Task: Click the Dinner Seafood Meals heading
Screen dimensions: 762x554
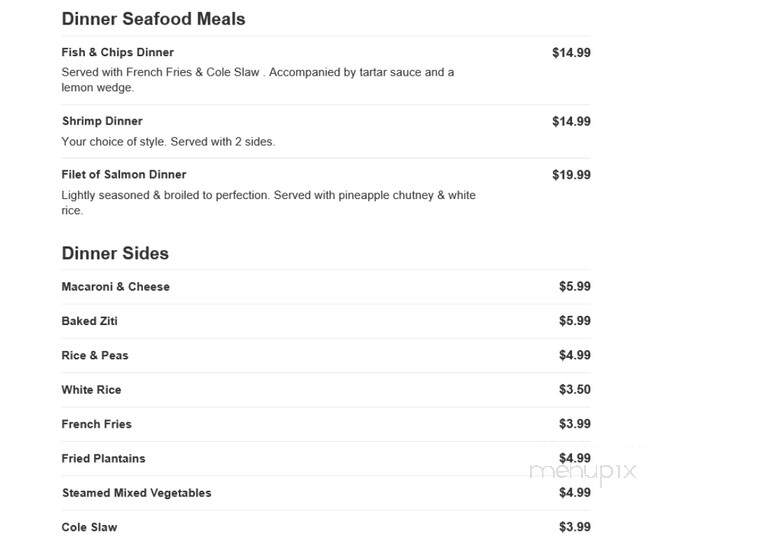Action: (154, 19)
